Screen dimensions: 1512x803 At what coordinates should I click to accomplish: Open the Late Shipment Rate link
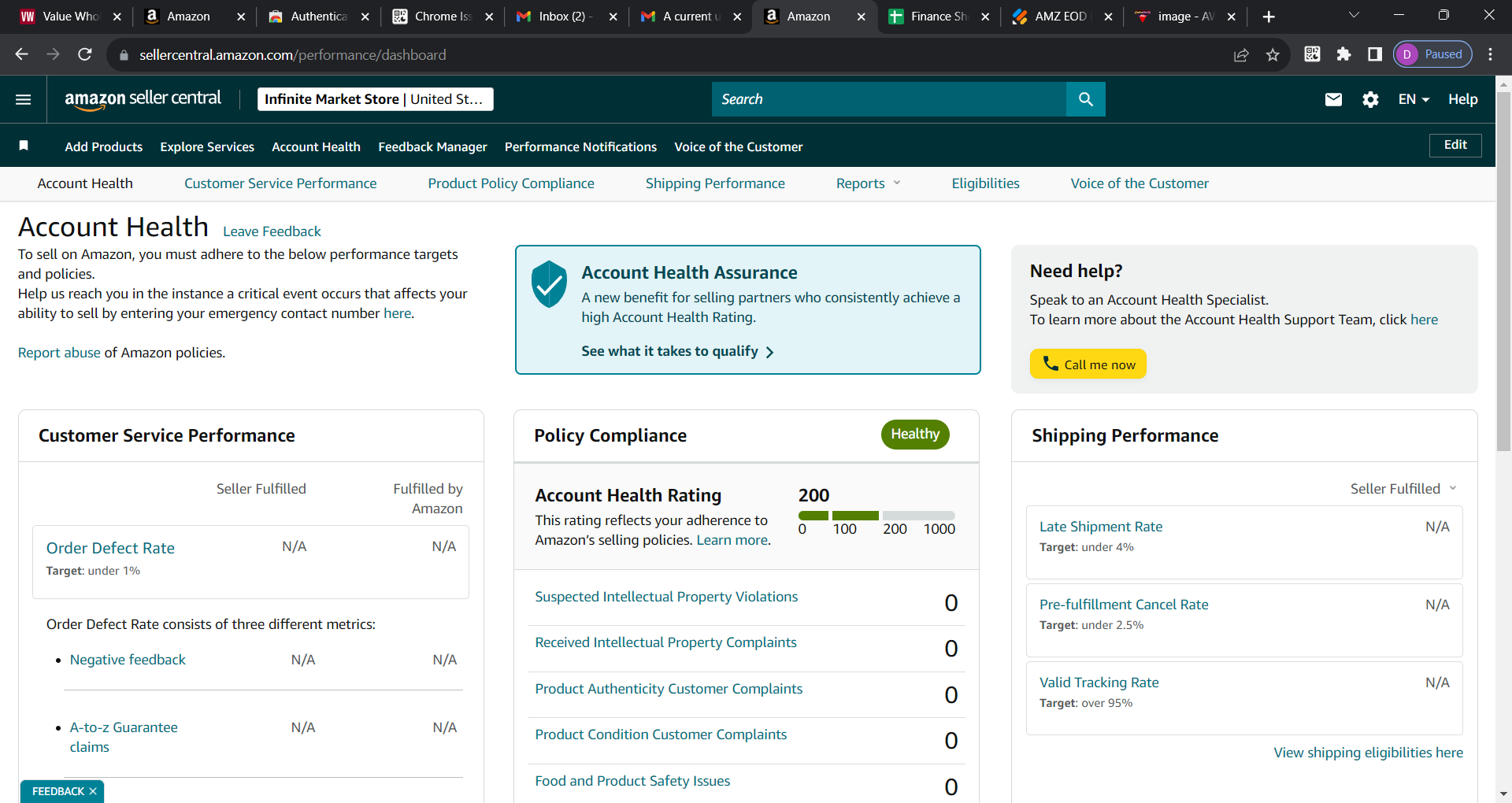1101,527
